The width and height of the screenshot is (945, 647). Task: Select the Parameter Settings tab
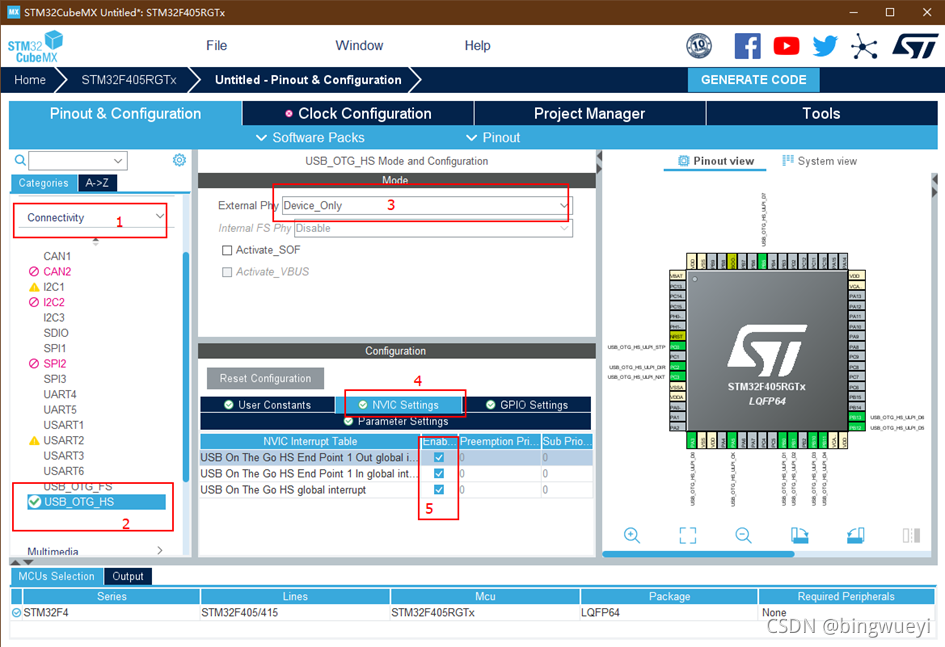pyautogui.click(x=395, y=421)
